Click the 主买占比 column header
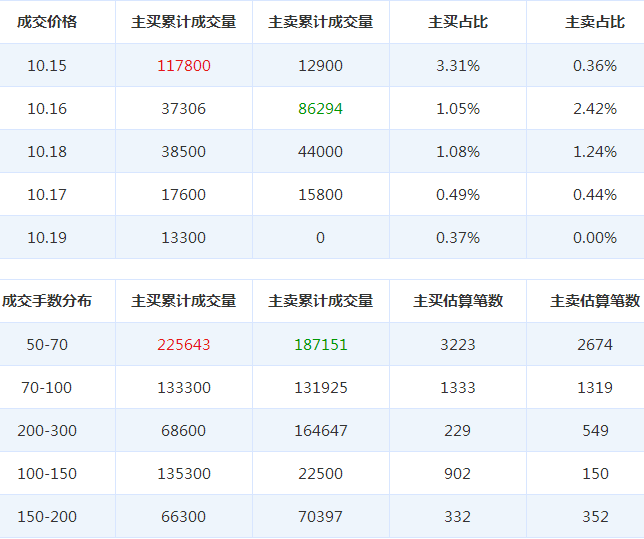The width and height of the screenshot is (644, 539). [458, 22]
